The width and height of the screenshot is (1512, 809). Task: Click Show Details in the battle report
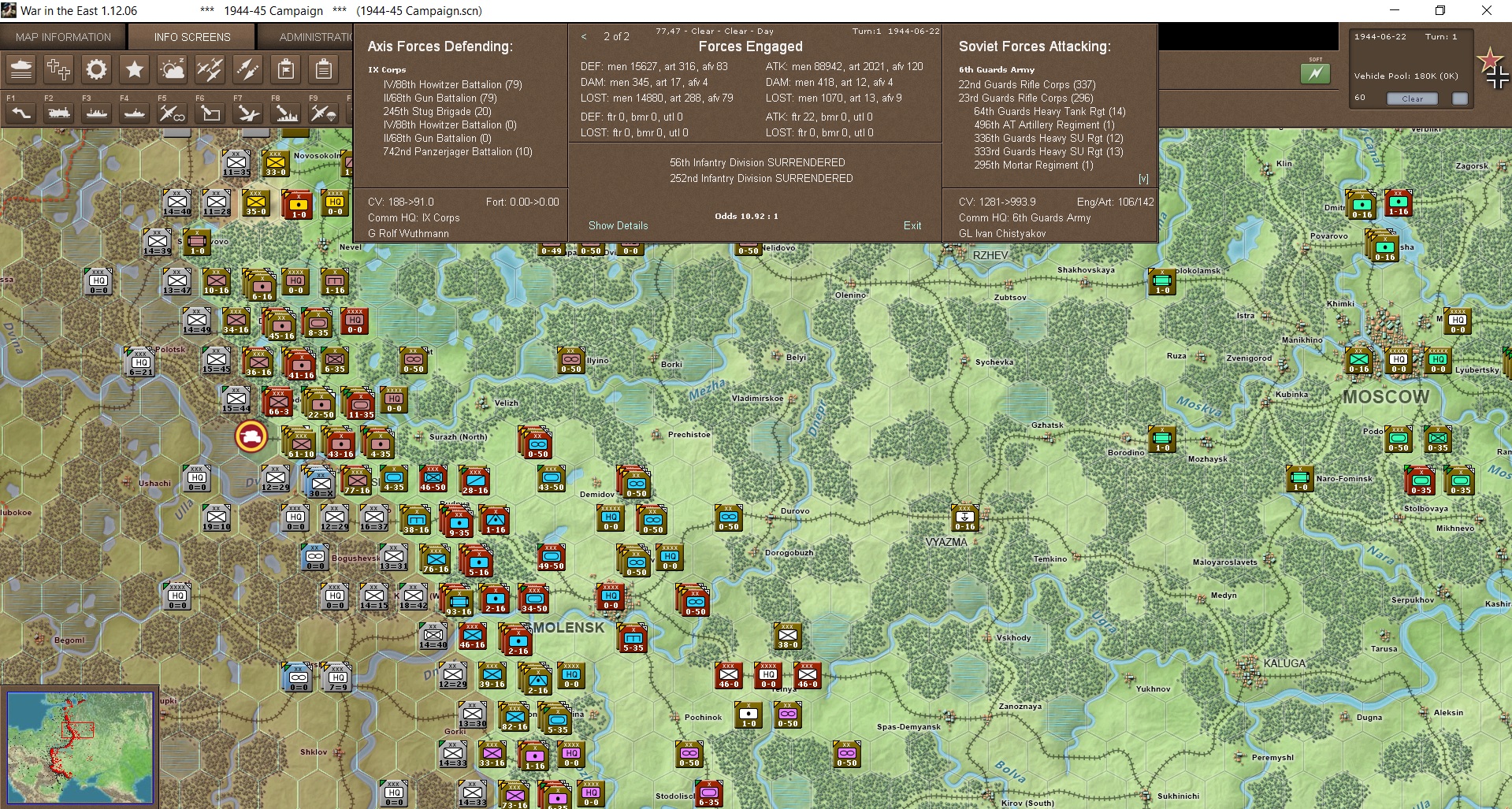click(619, 225)
